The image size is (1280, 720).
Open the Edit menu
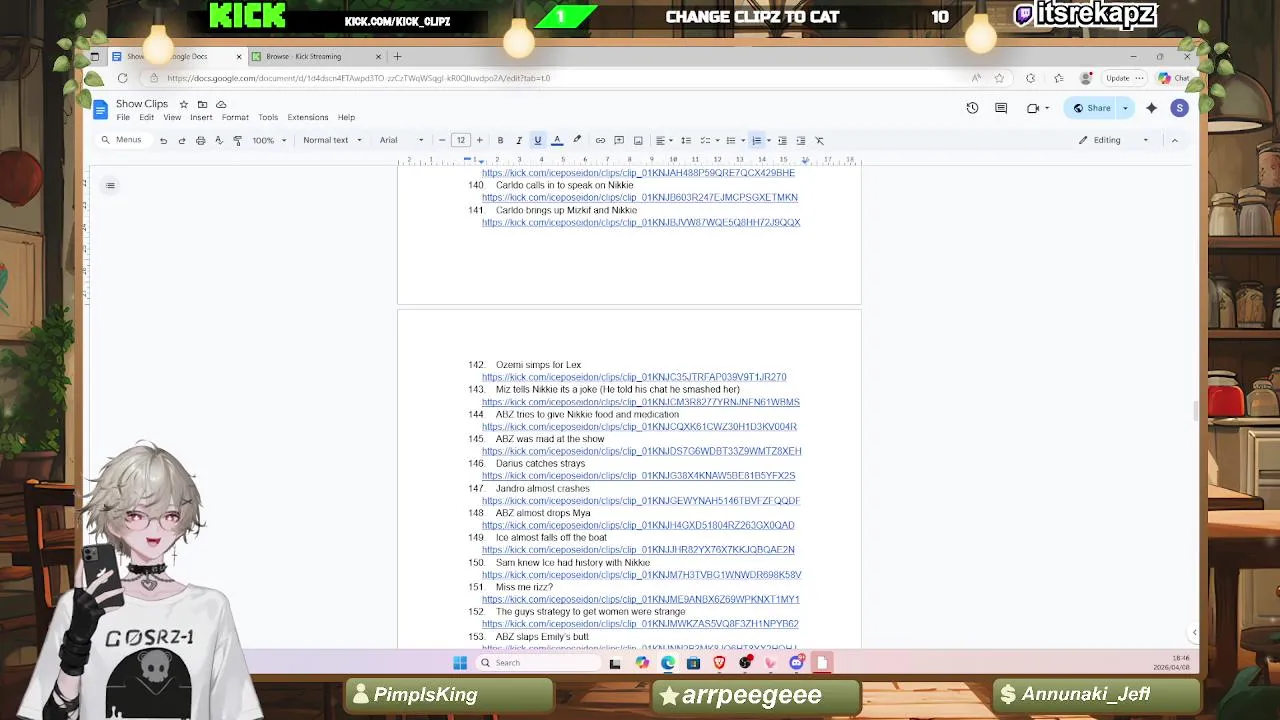(146, 118)
